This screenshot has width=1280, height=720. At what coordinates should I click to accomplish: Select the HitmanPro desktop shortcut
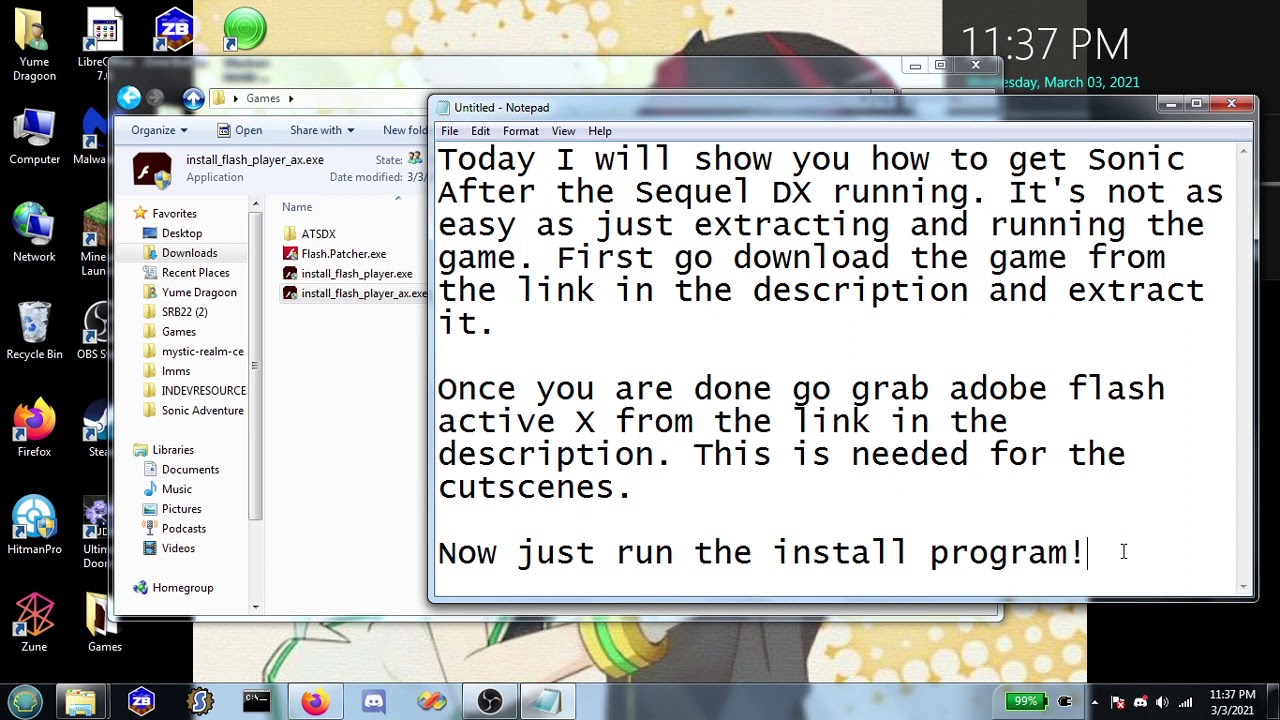pyautogui.click(x=34, y=525)
